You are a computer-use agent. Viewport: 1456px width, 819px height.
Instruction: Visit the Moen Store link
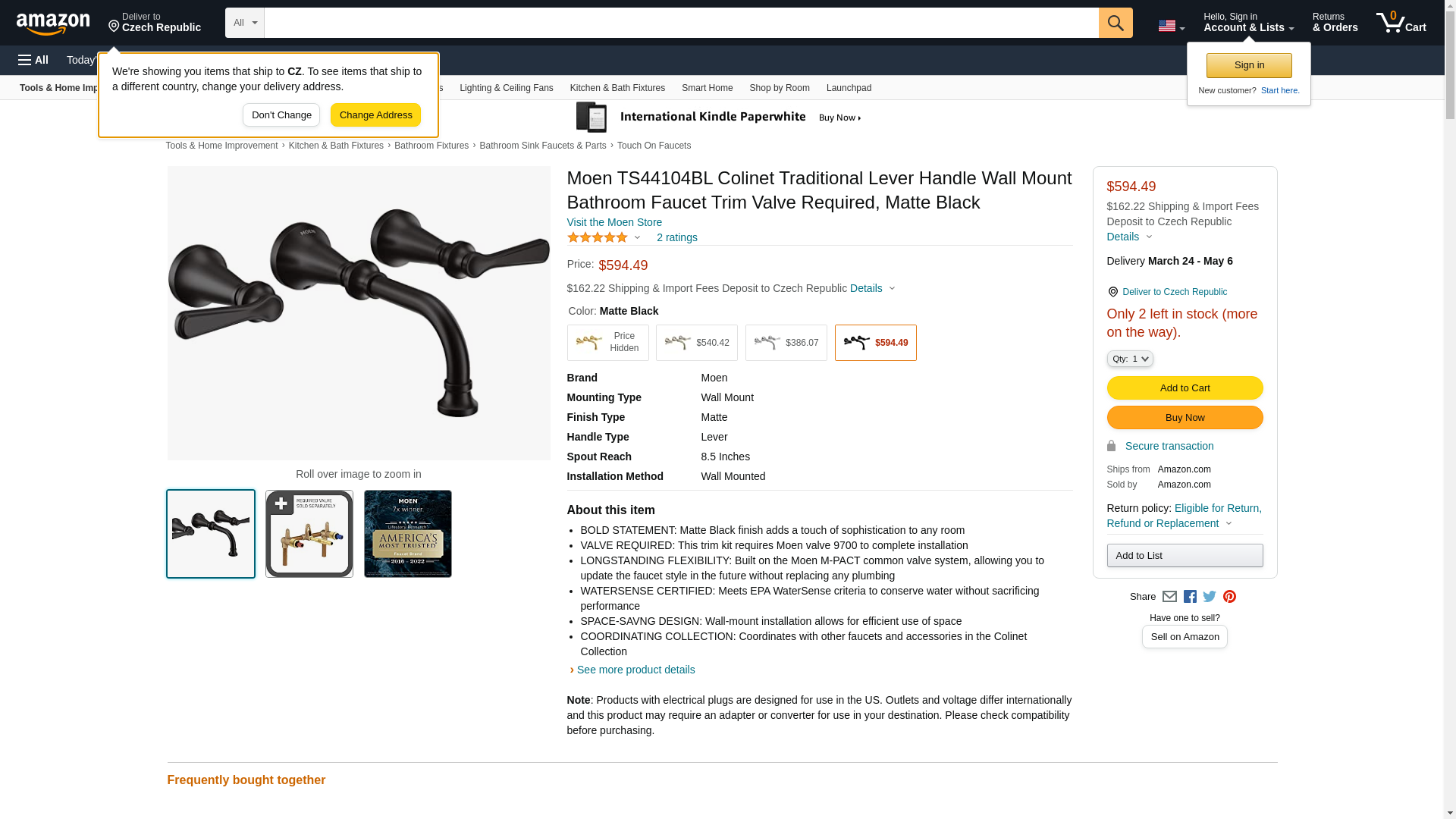[x=614, y=222]
